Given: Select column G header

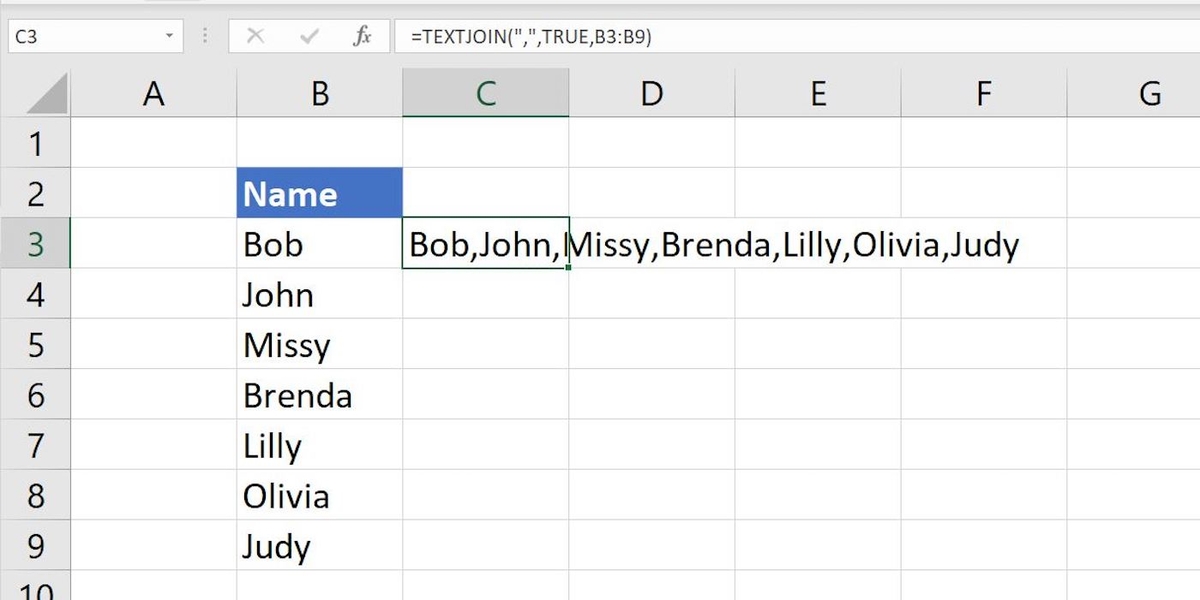Looking at the screenshot, I should coord(1149,94).
